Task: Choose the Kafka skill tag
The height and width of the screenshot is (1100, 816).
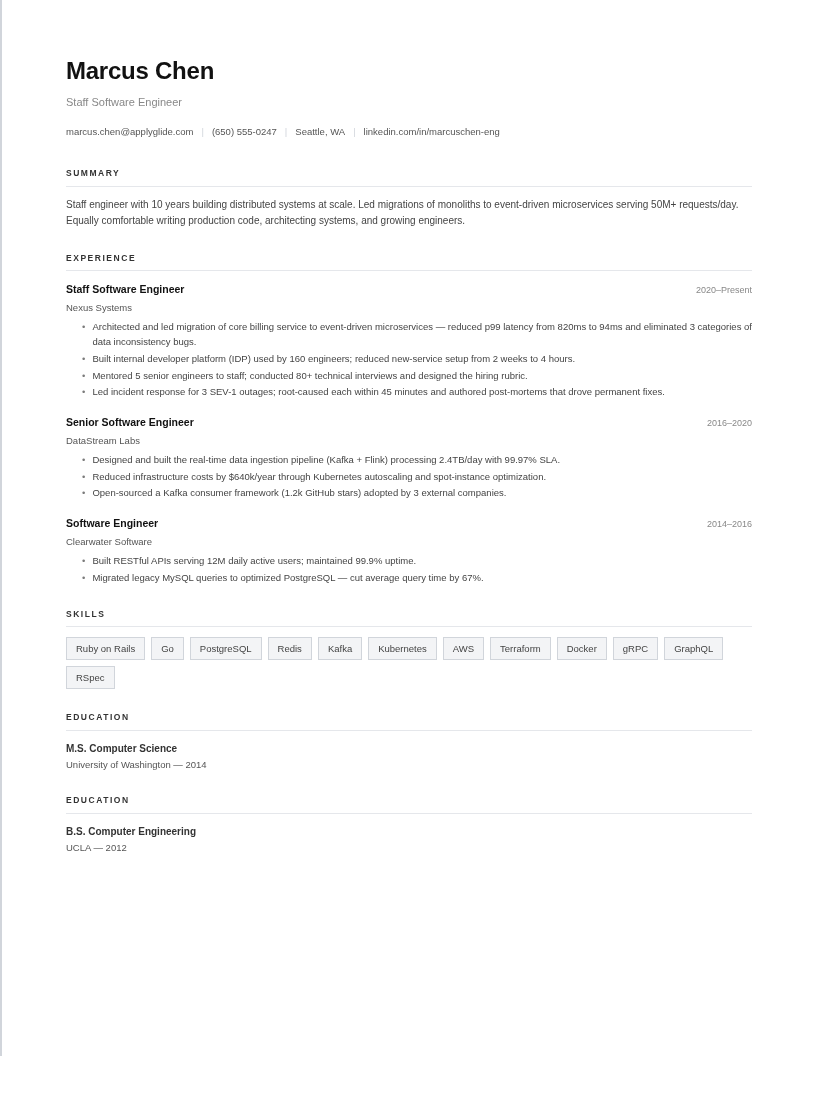Action: pos(340,649)
